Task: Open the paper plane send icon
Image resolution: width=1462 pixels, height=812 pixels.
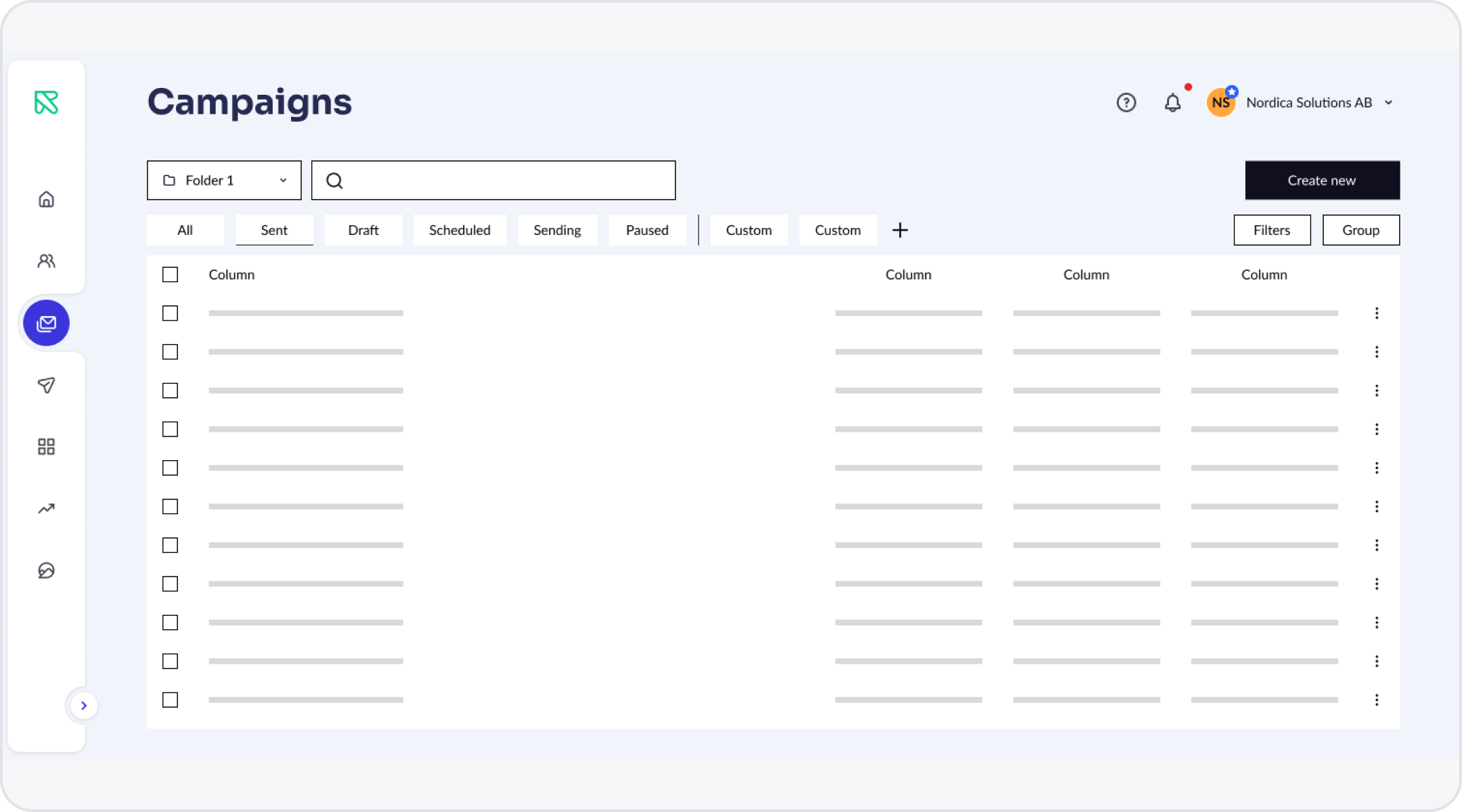Action: click(46, 385)
